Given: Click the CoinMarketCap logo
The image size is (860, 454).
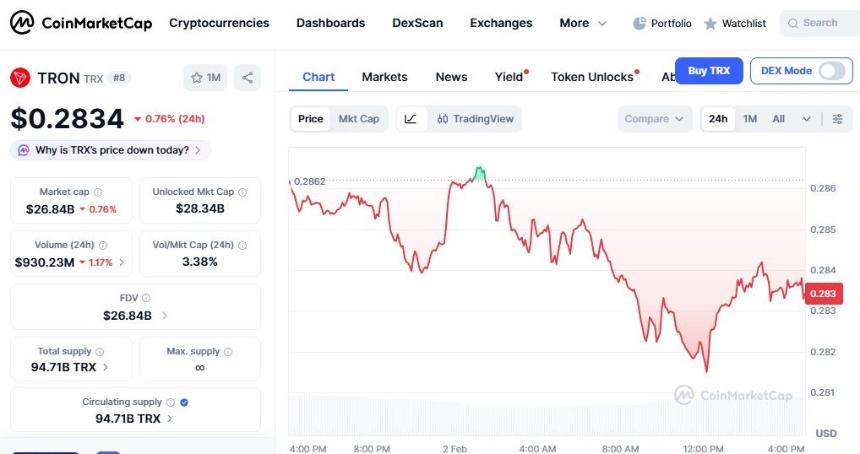Looking at the screenshot, I should [80, 22].
